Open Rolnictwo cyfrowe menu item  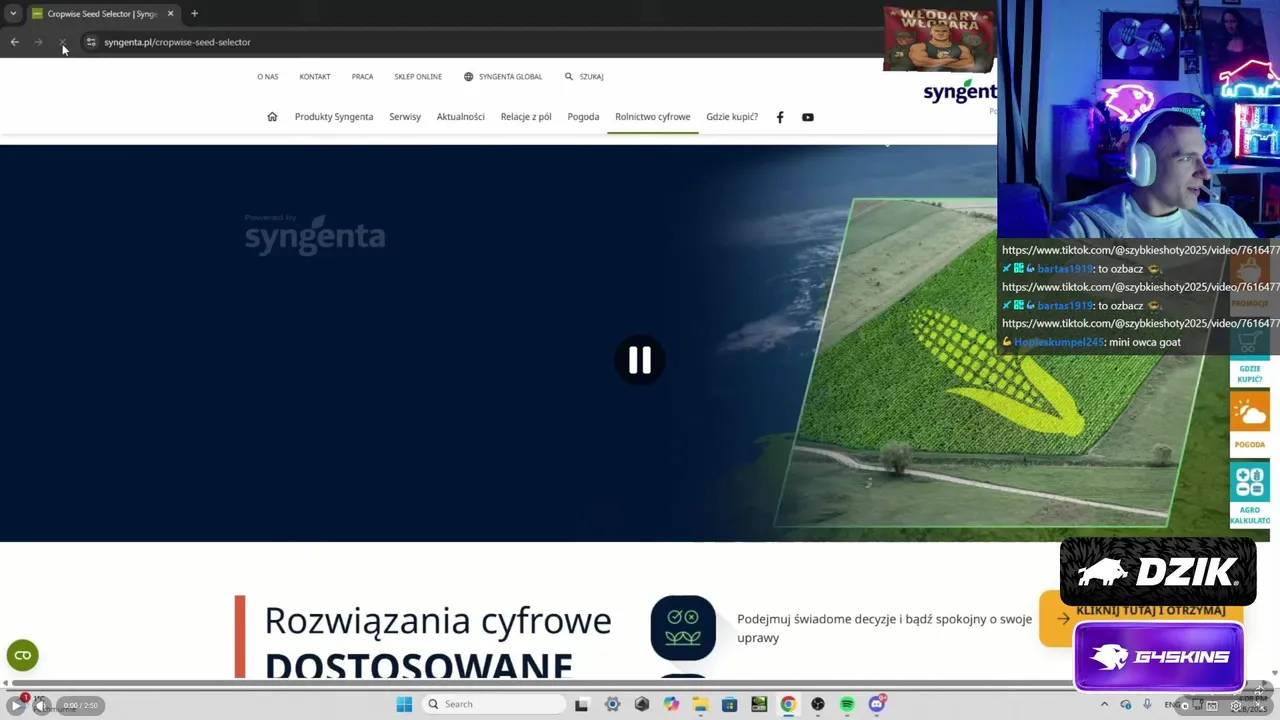point(653,117)
